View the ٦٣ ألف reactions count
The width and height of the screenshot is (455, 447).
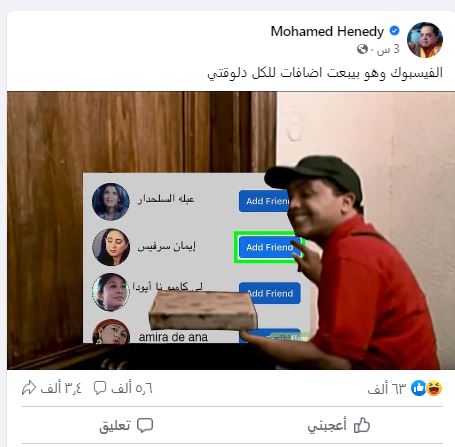coord(387,389)
